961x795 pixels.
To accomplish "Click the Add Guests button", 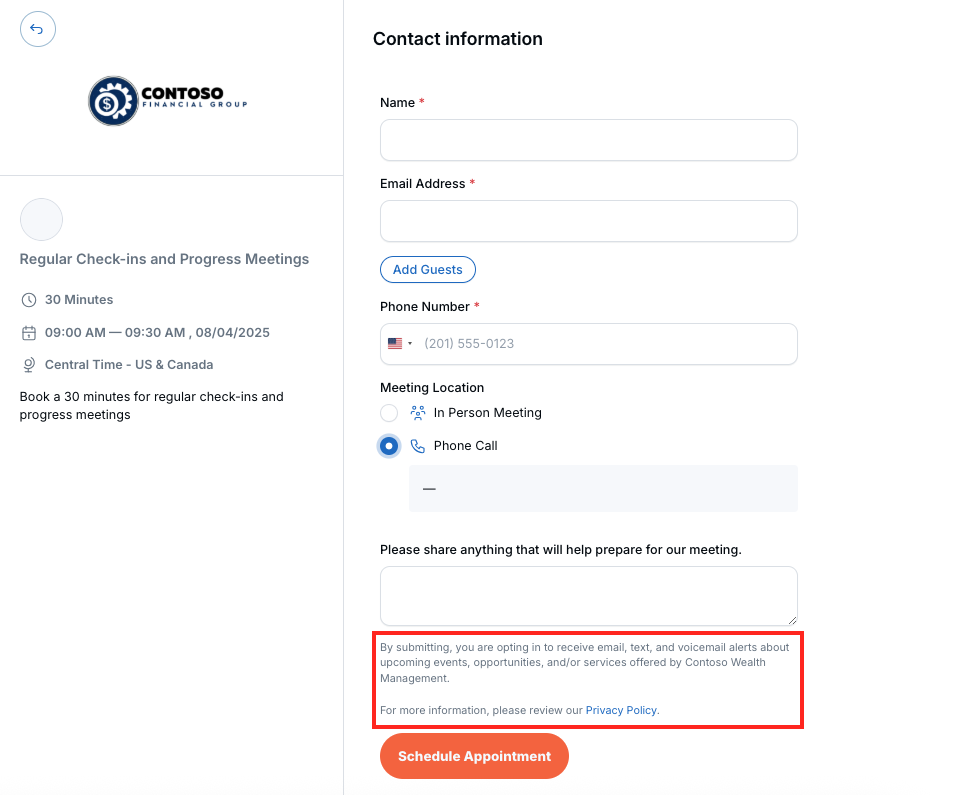I will [x=428, y=270].
